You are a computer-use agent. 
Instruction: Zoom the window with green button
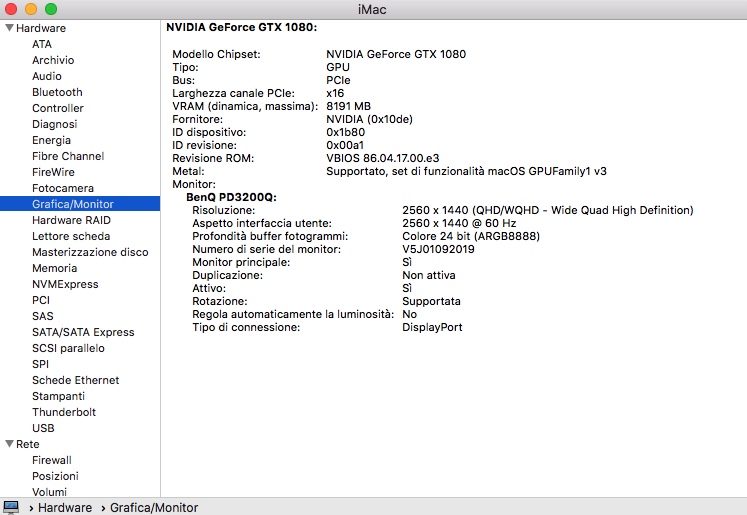click(x=51, y=9)
